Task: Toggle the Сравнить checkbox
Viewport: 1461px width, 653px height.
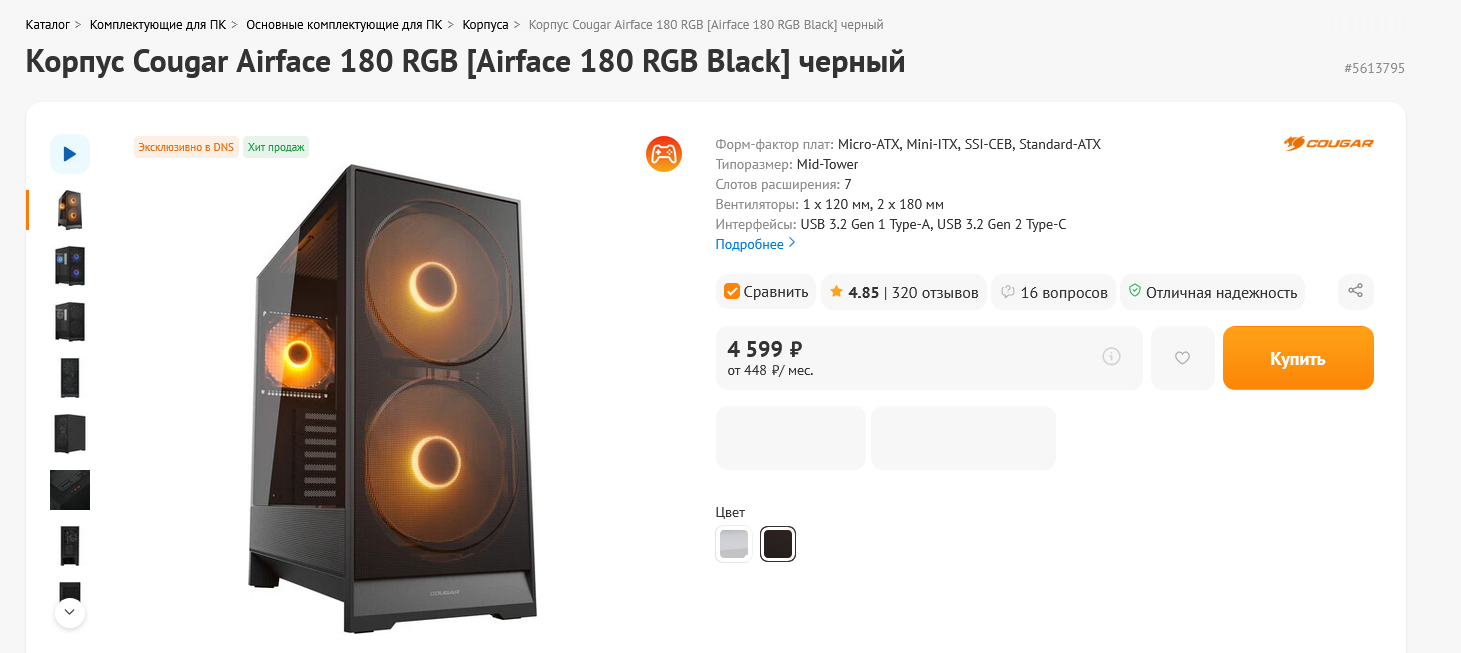Action: coord(732,292)
